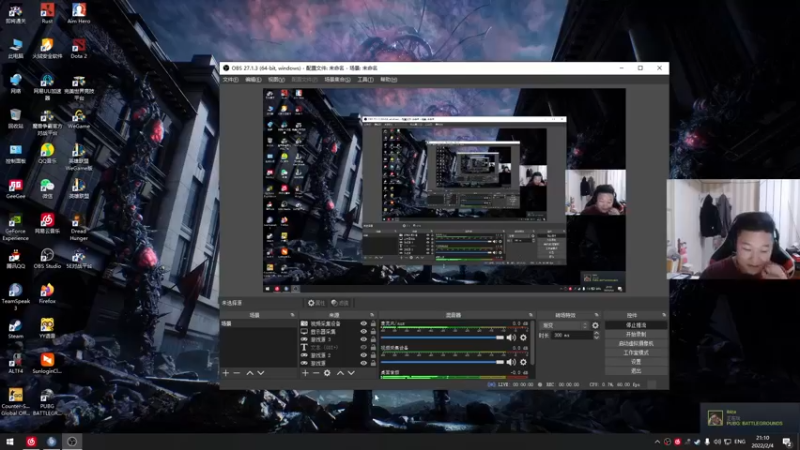Select the Rust desktop shortcut

click(x=47, y=13)
